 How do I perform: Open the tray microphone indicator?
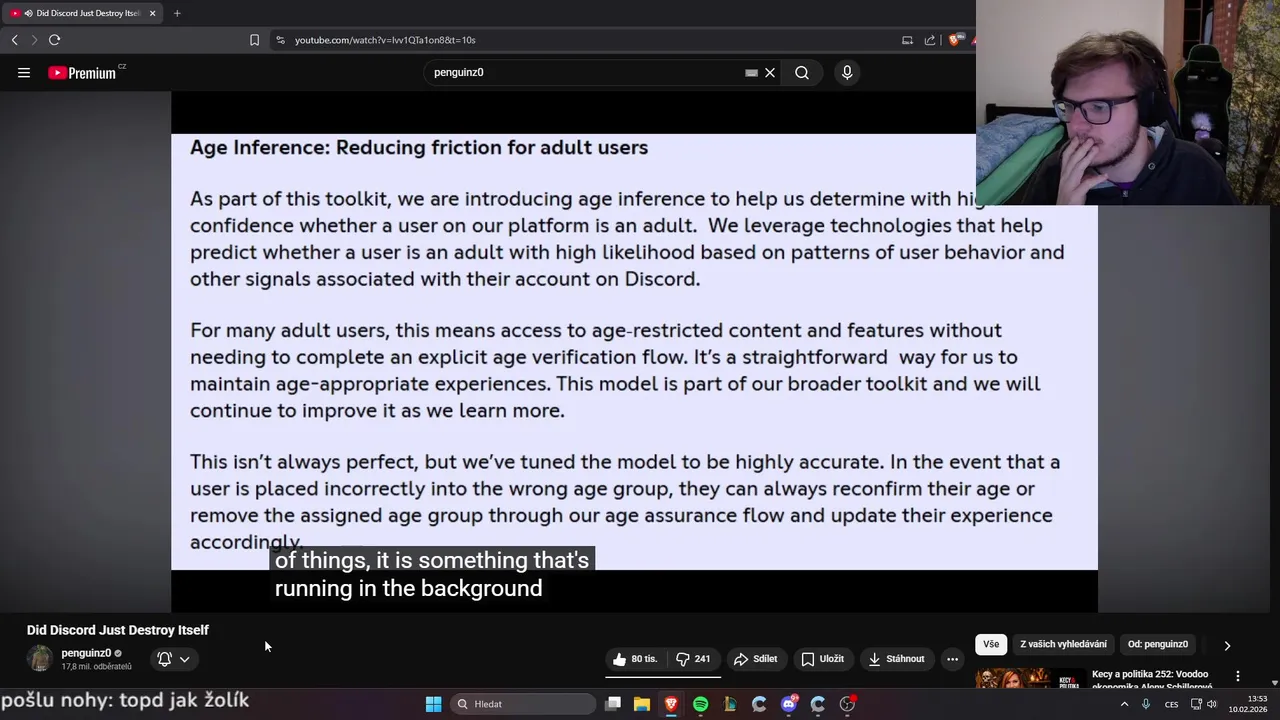pyautogui.click(x=1146, y=704)
